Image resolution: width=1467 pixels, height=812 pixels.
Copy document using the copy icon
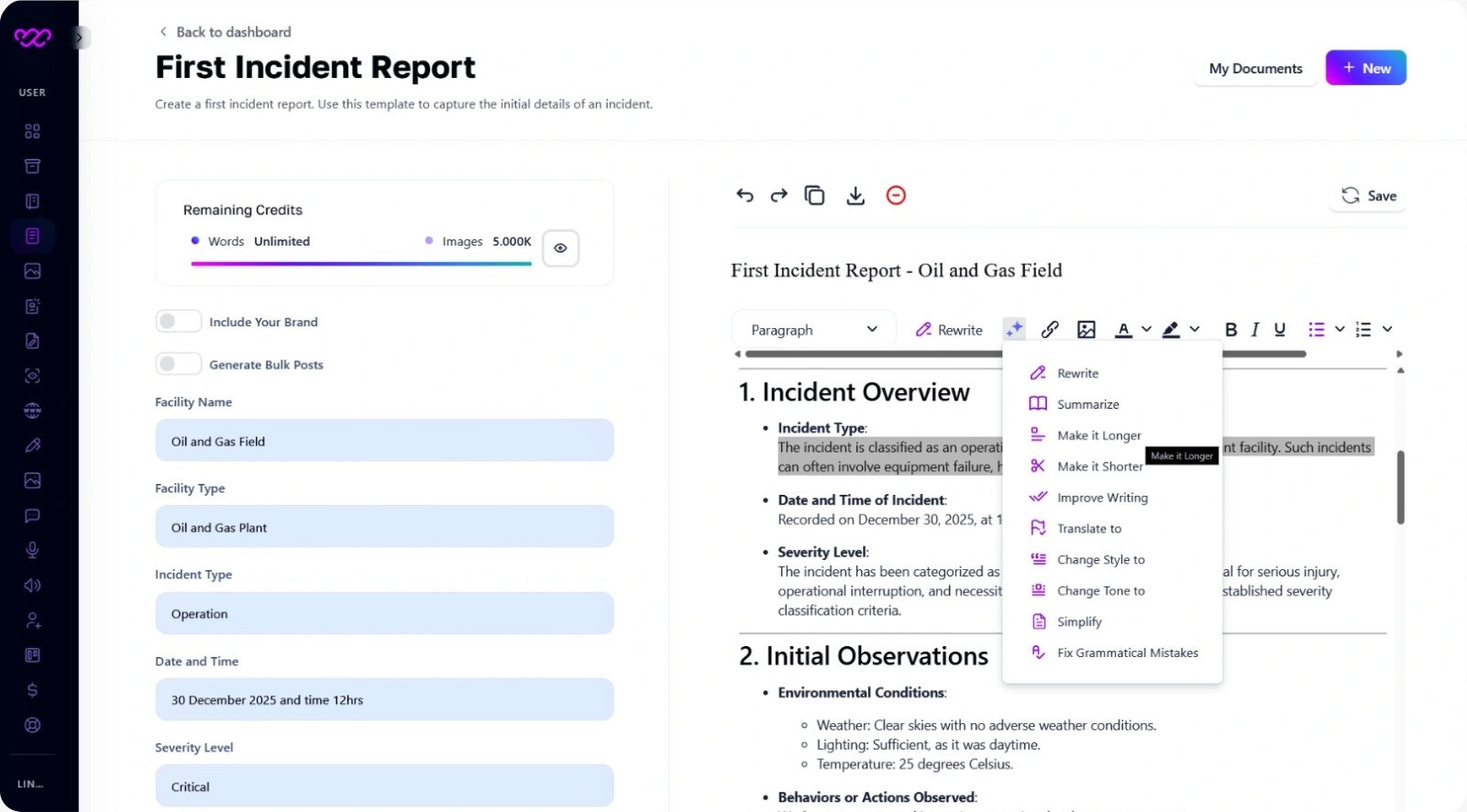pos(814,195)
